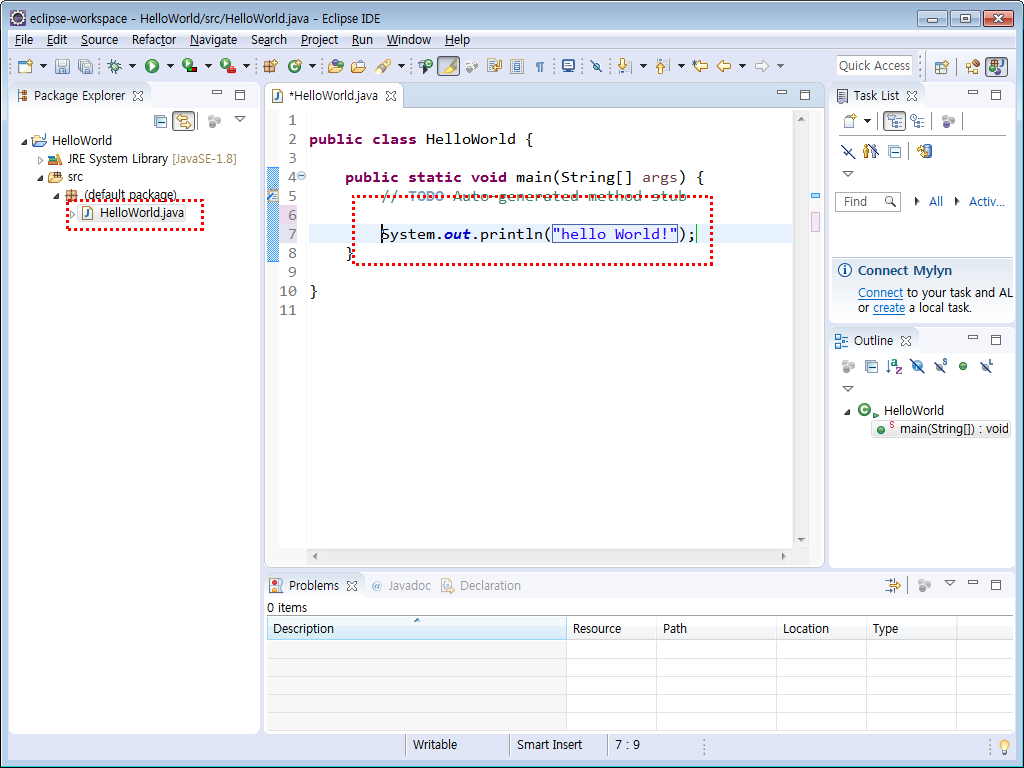The image size is (1024, 768).
Task: Click the Skip All Breakpoints icon
Action: (596, 66)
